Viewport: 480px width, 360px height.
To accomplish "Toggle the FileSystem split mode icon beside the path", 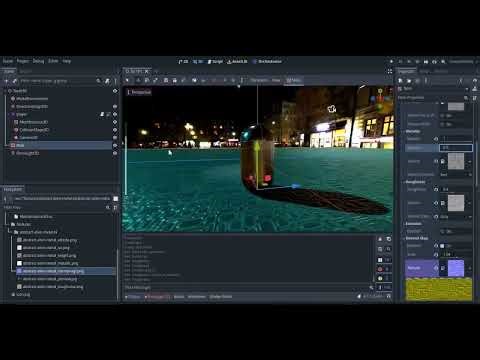I will tap(115, 199).
